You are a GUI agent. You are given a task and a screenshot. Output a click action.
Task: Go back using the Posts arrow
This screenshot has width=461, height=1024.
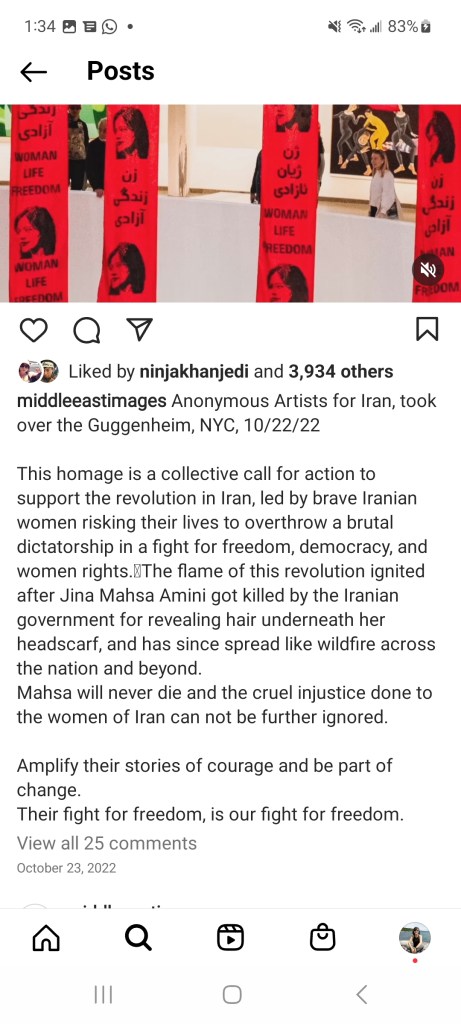[x=33, y=72]
